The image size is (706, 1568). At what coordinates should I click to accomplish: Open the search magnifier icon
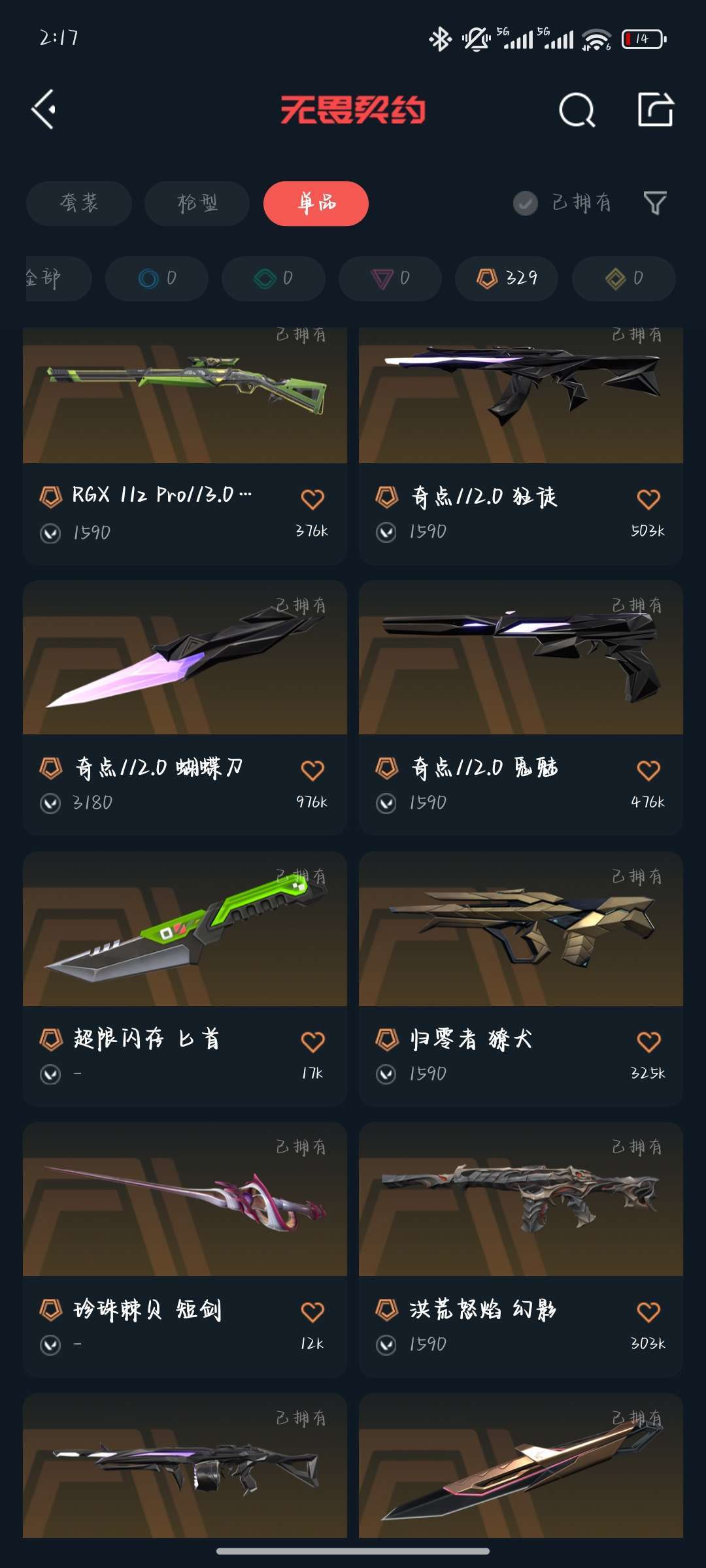click(x=577, y=109)
